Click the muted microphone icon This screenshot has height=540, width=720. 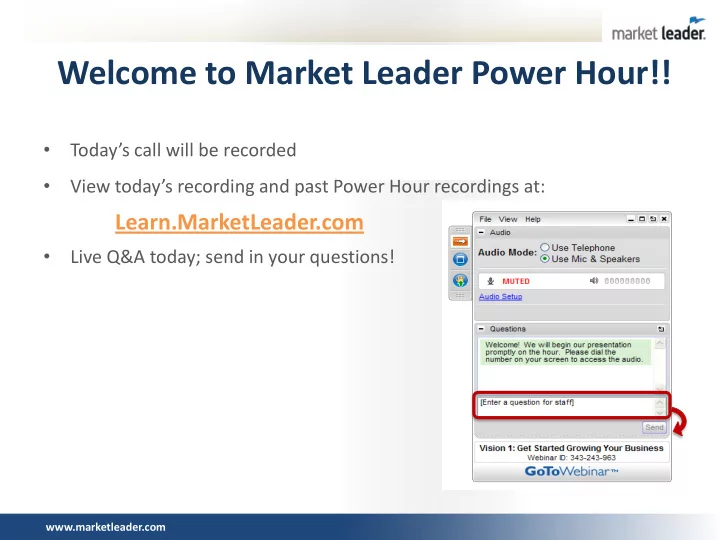490,281
